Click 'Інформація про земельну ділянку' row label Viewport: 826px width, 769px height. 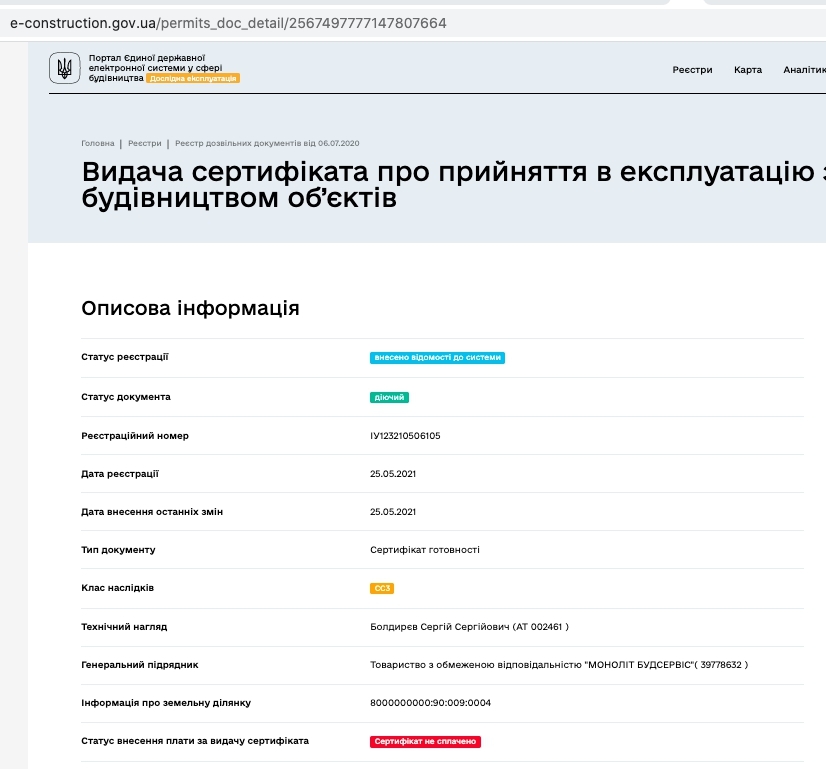click(x=166, y=703)
